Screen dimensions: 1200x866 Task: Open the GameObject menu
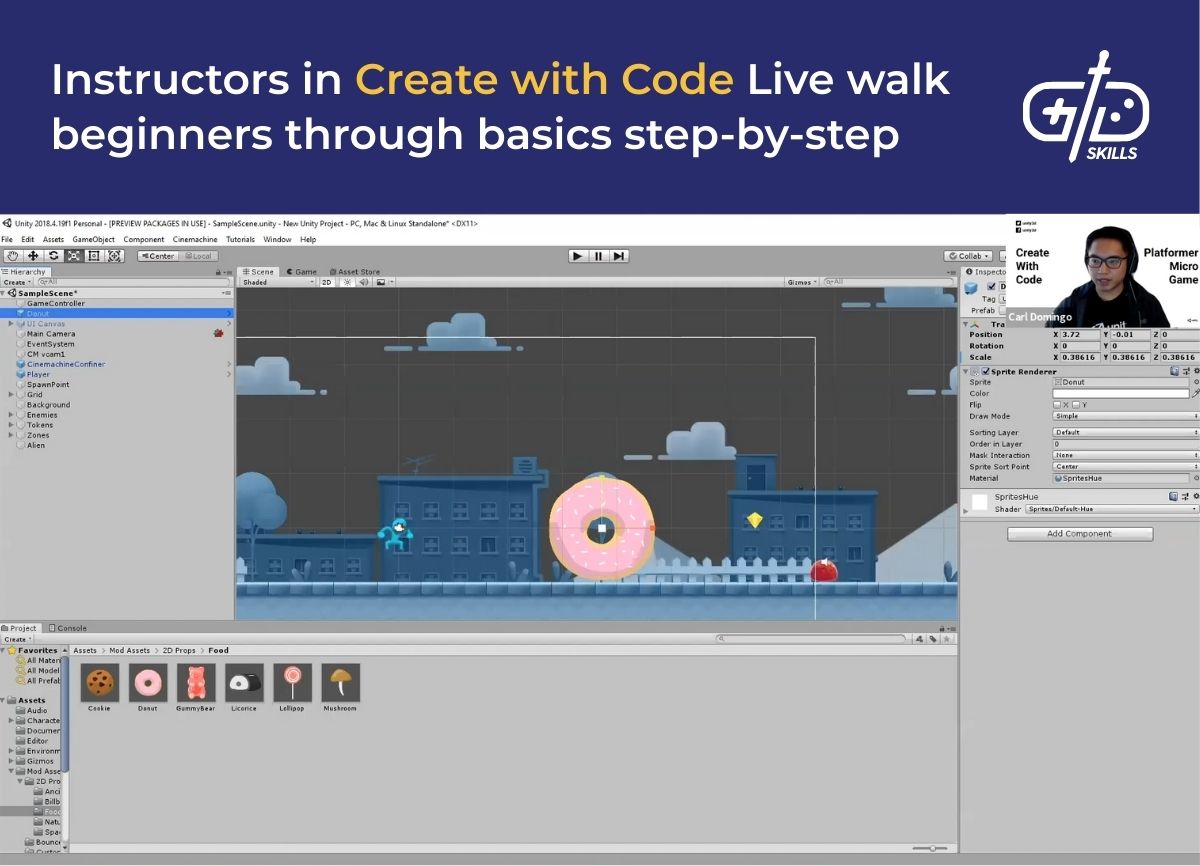[x=94, y=239]
